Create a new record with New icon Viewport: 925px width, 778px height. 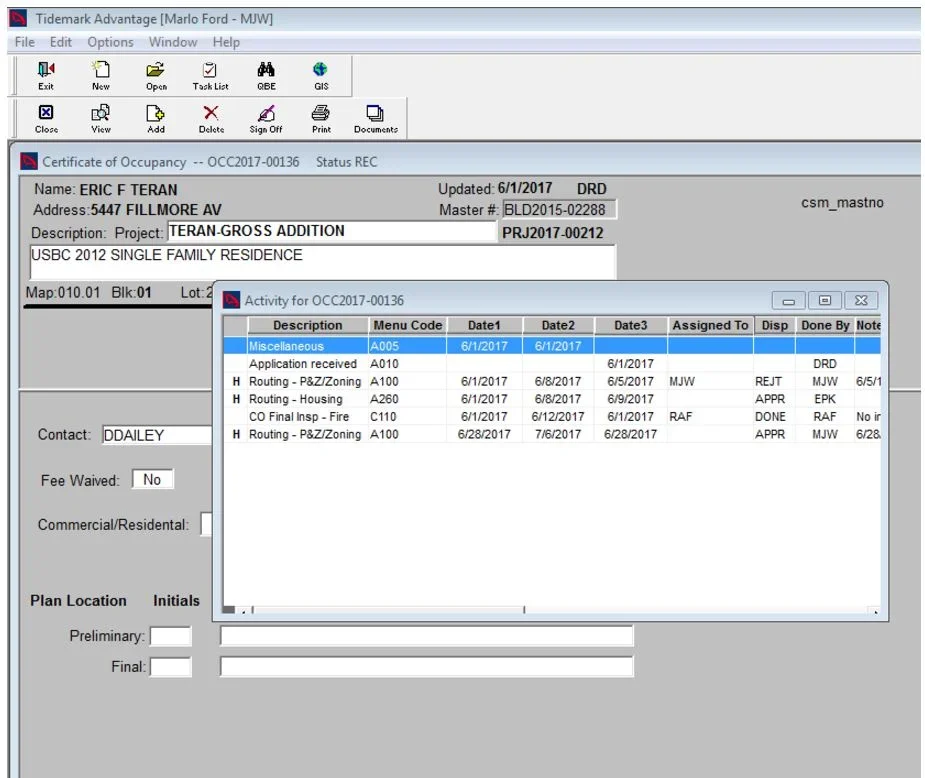pyautogui.click(x=101, y=75)
